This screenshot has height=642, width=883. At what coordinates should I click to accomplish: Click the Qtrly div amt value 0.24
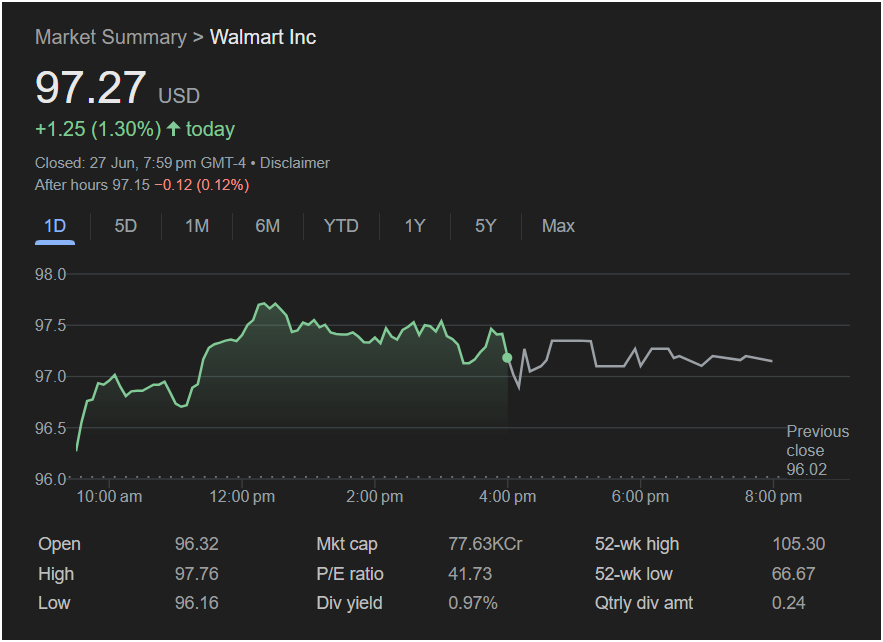click(x=788, y=603)
